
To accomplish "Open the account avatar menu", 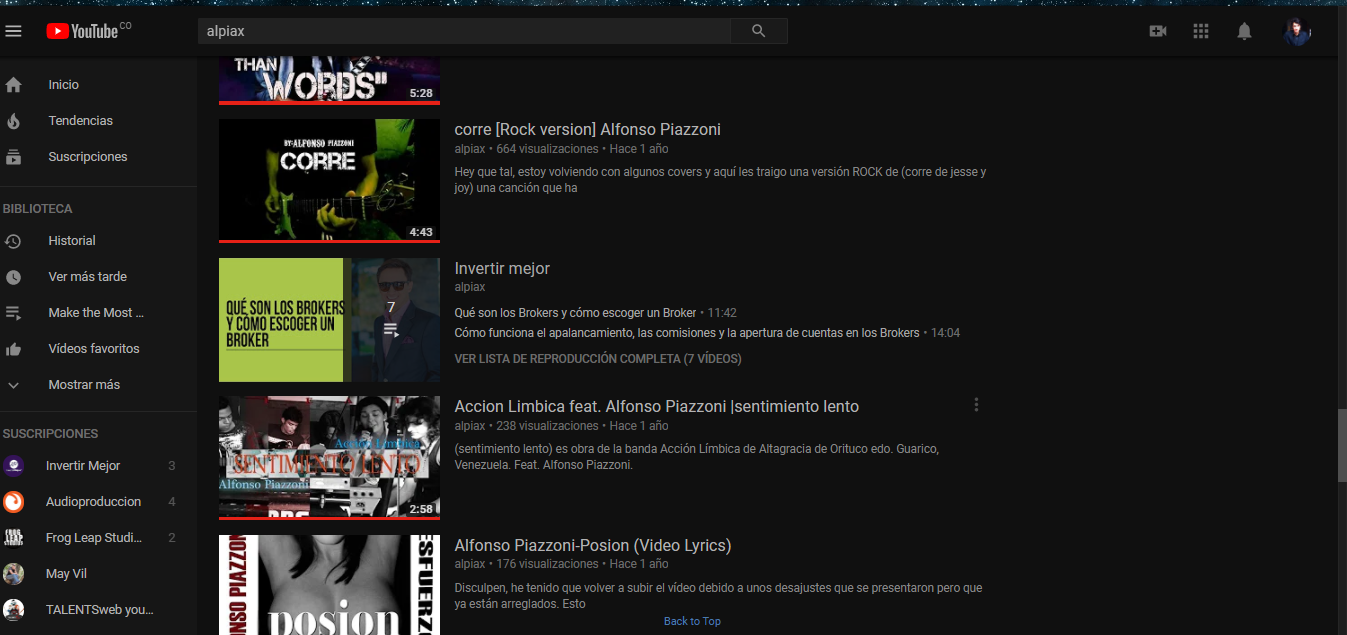I will (x=1297, y=31).
